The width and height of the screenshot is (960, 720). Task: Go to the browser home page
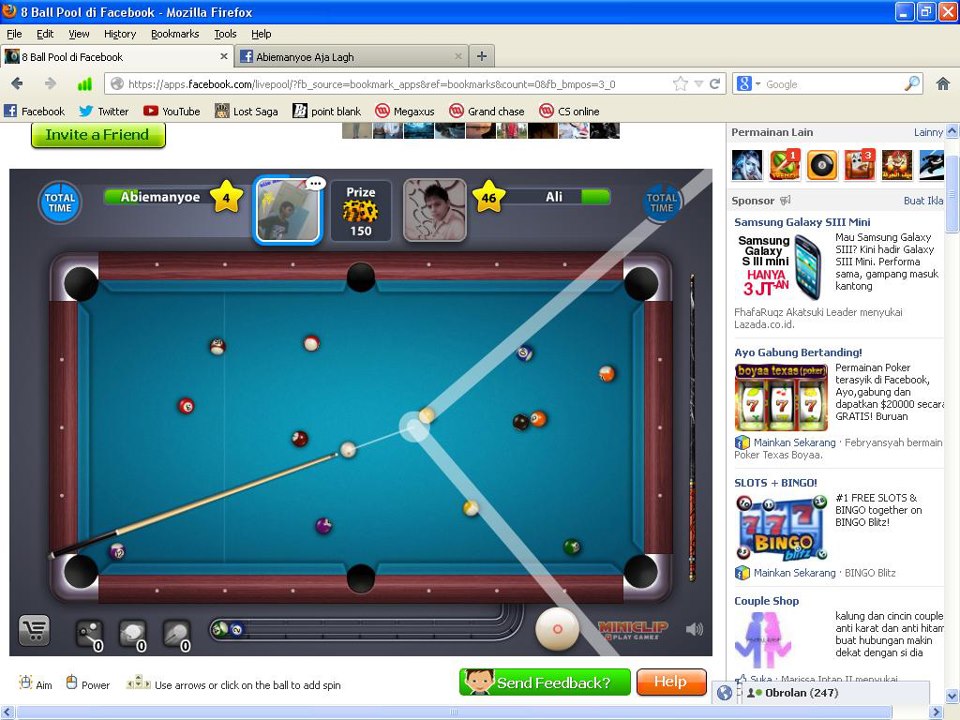pyautogui.click(x=943, y=84)
